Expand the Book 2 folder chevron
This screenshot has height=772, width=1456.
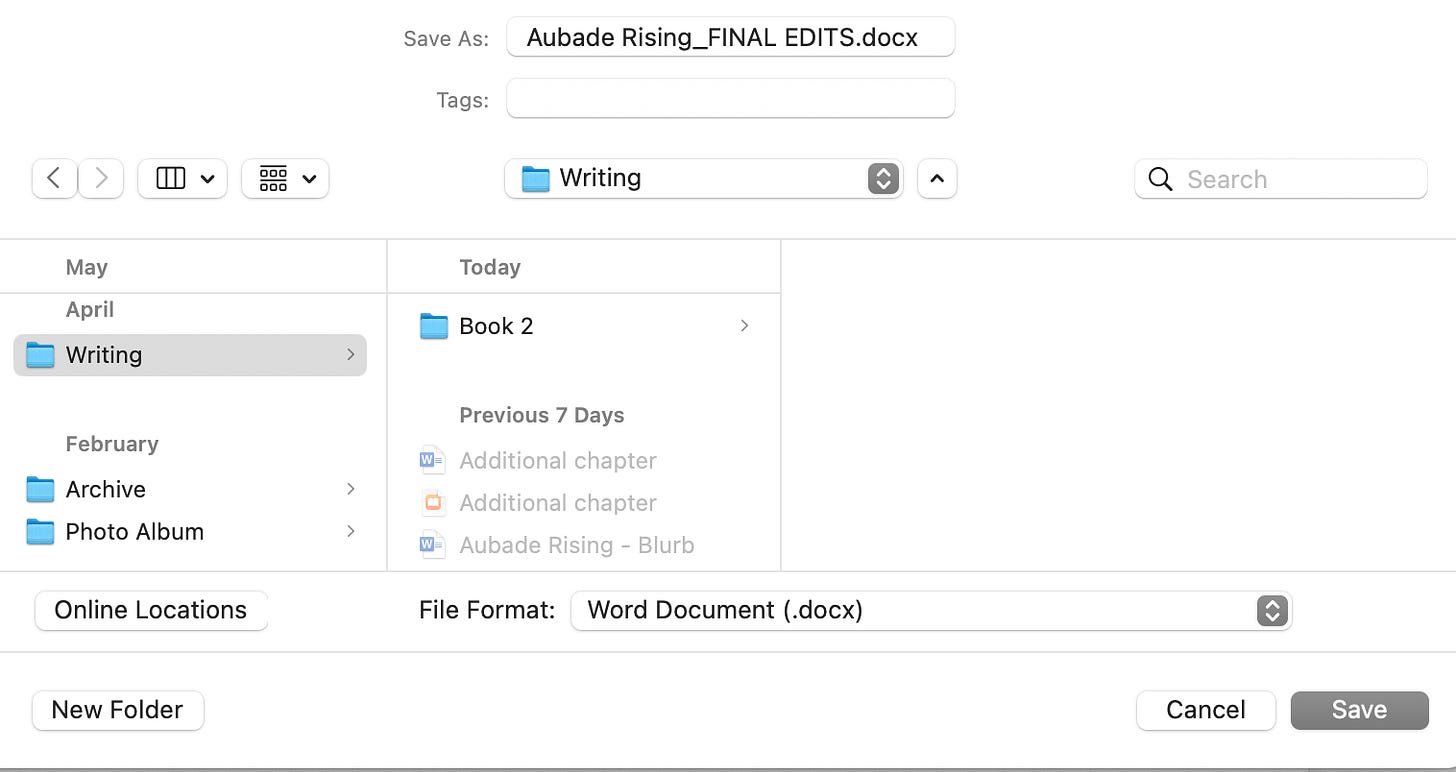pyautogui.click(x=744, y=326)
